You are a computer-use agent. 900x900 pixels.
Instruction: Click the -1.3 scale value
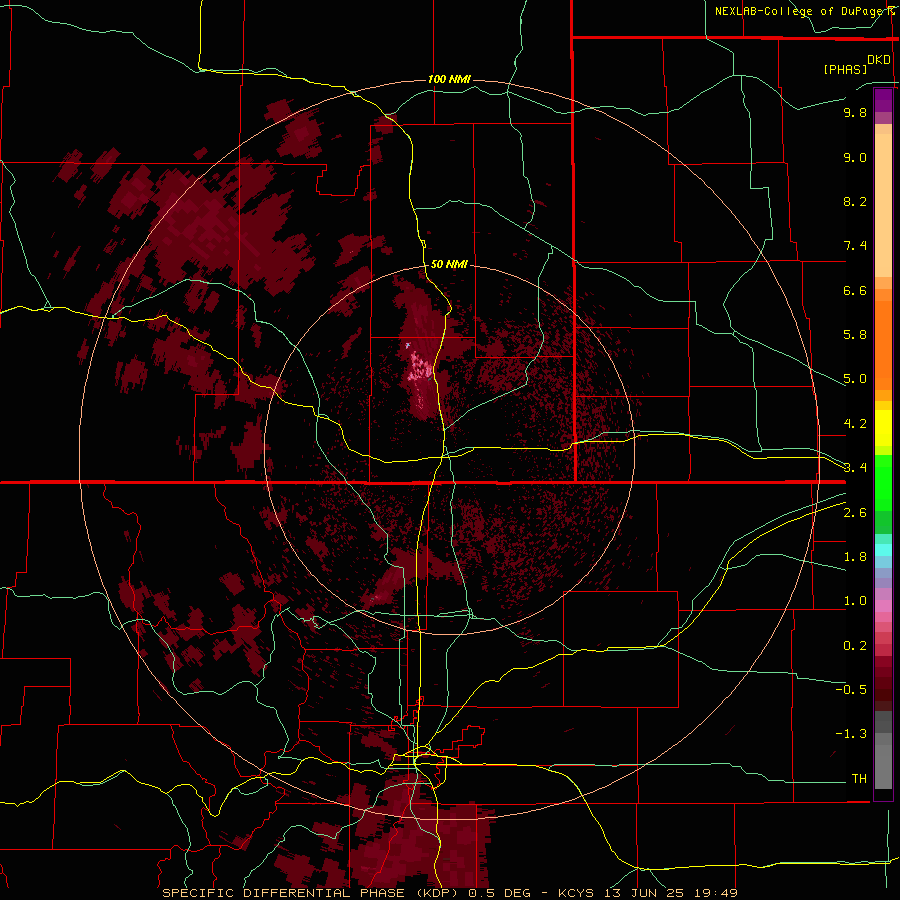coord(851,734)
